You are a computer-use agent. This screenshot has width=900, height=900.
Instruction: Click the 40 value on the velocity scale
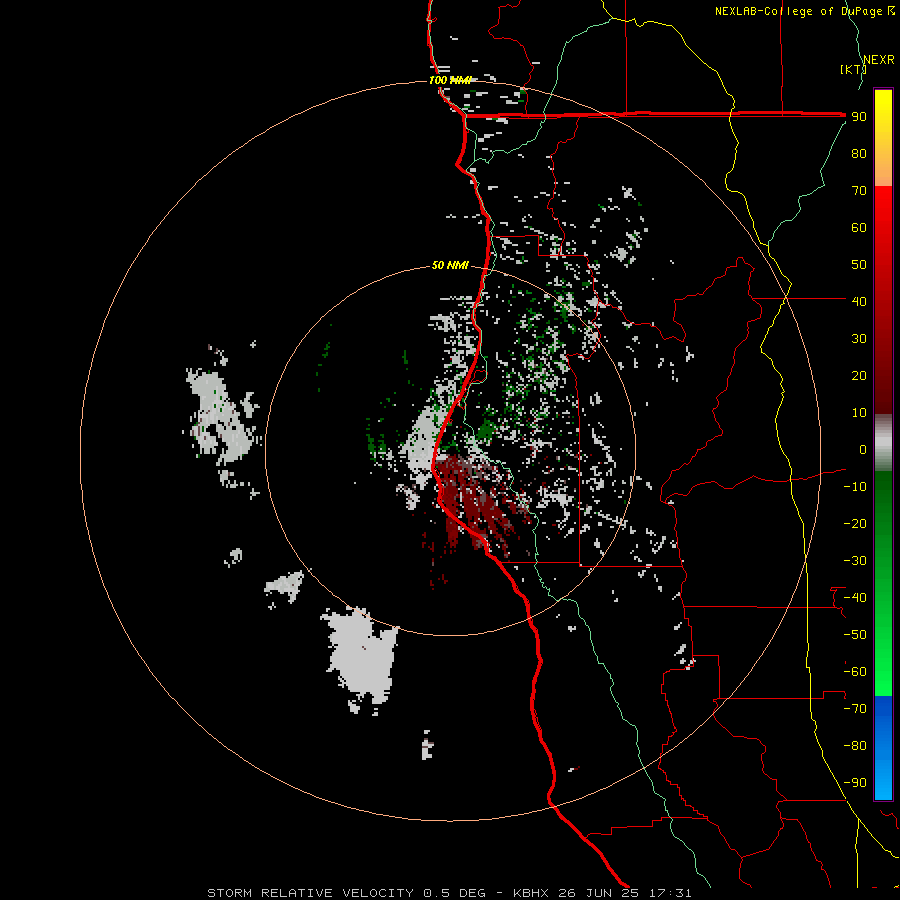point(859,301)
